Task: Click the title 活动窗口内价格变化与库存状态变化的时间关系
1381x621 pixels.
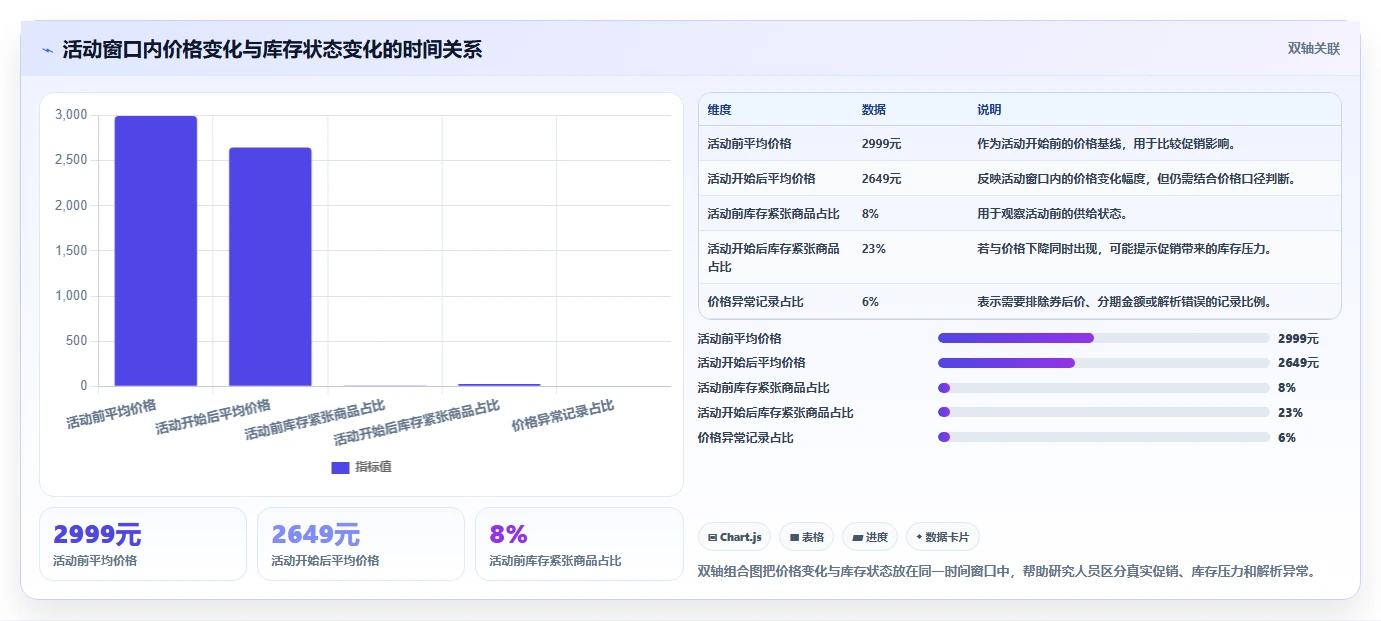Action: [272, 50]
